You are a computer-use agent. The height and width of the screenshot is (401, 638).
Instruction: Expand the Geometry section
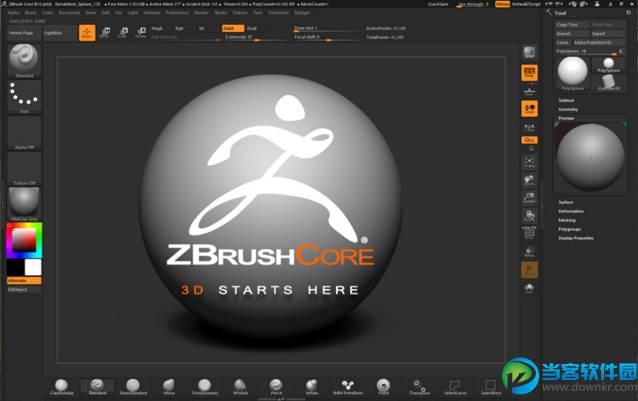tap(568, 109)
